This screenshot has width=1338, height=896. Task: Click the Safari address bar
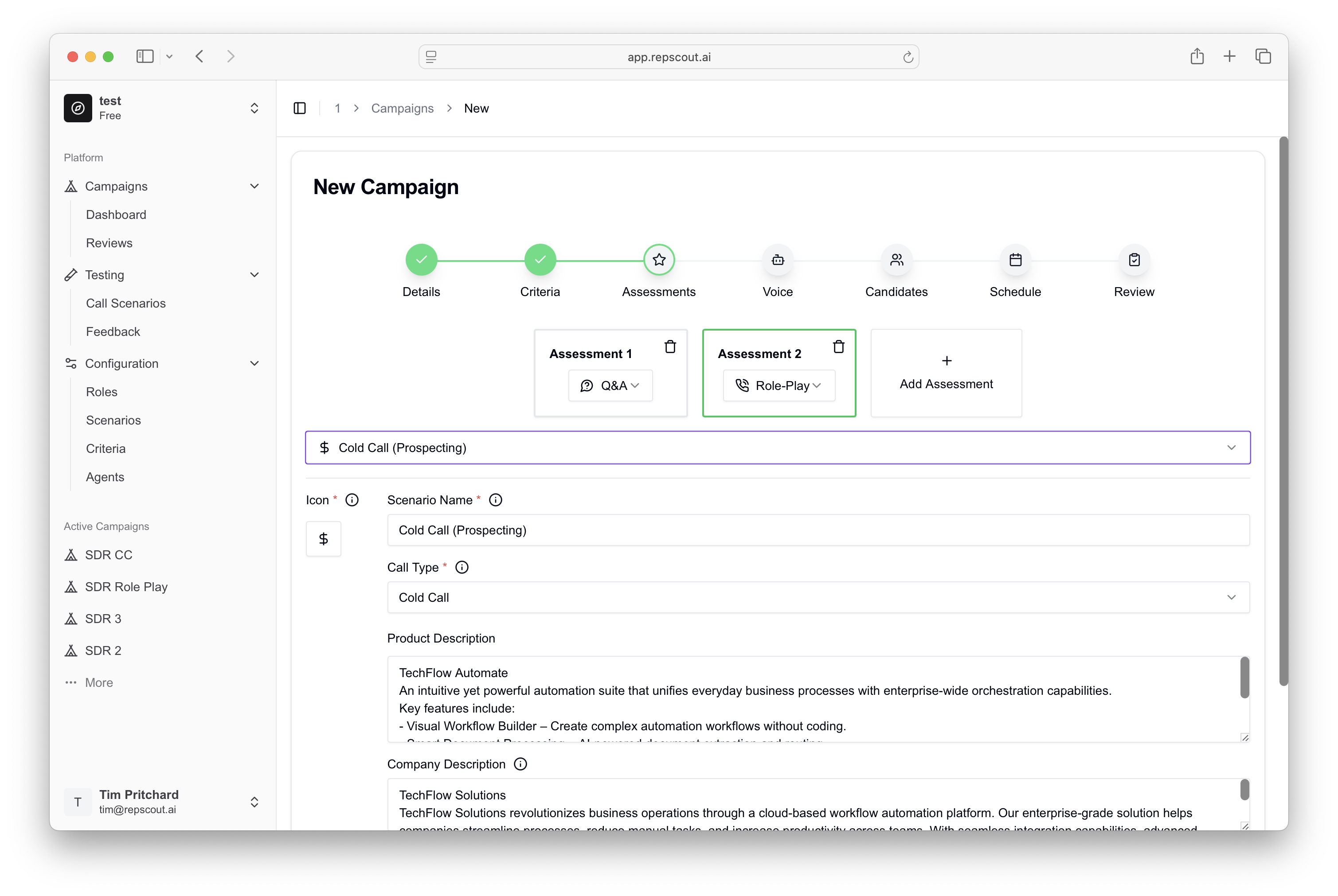(669, 57)
